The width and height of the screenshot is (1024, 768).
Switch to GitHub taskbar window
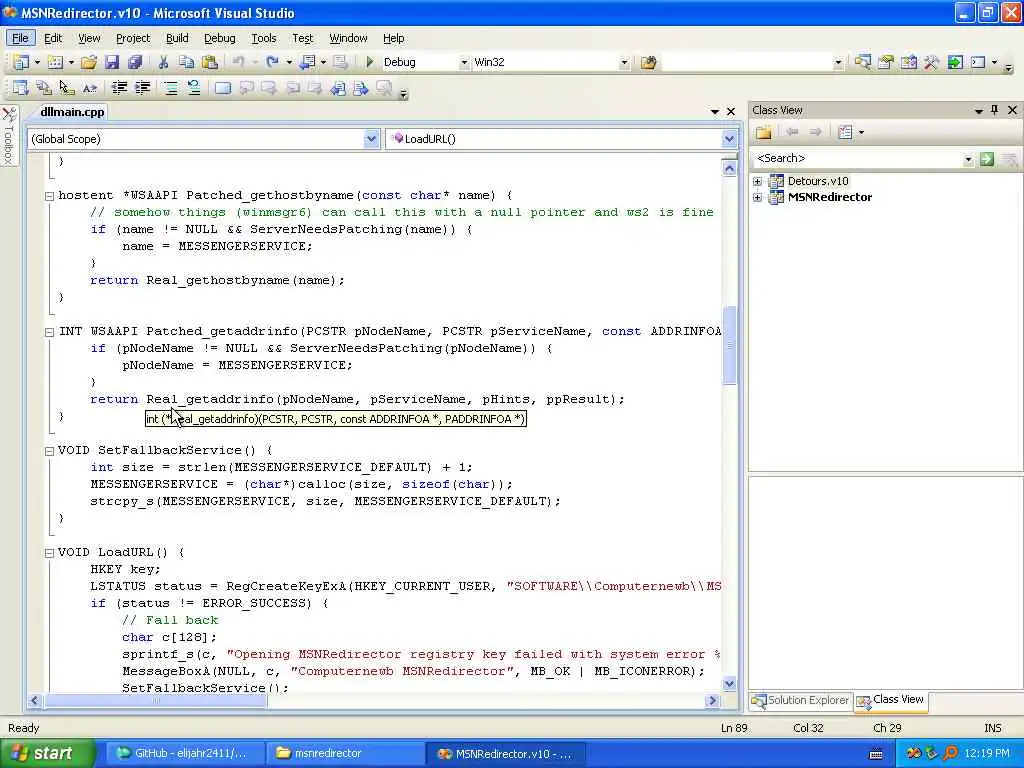pyautogui.click(x=183, y=754)
